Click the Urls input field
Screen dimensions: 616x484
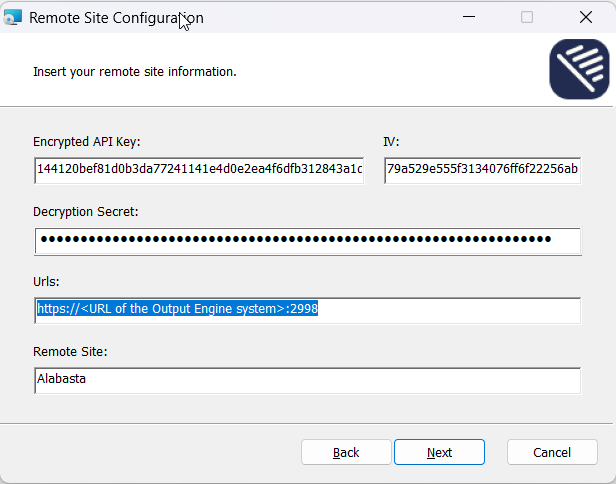tap(308, 310)
